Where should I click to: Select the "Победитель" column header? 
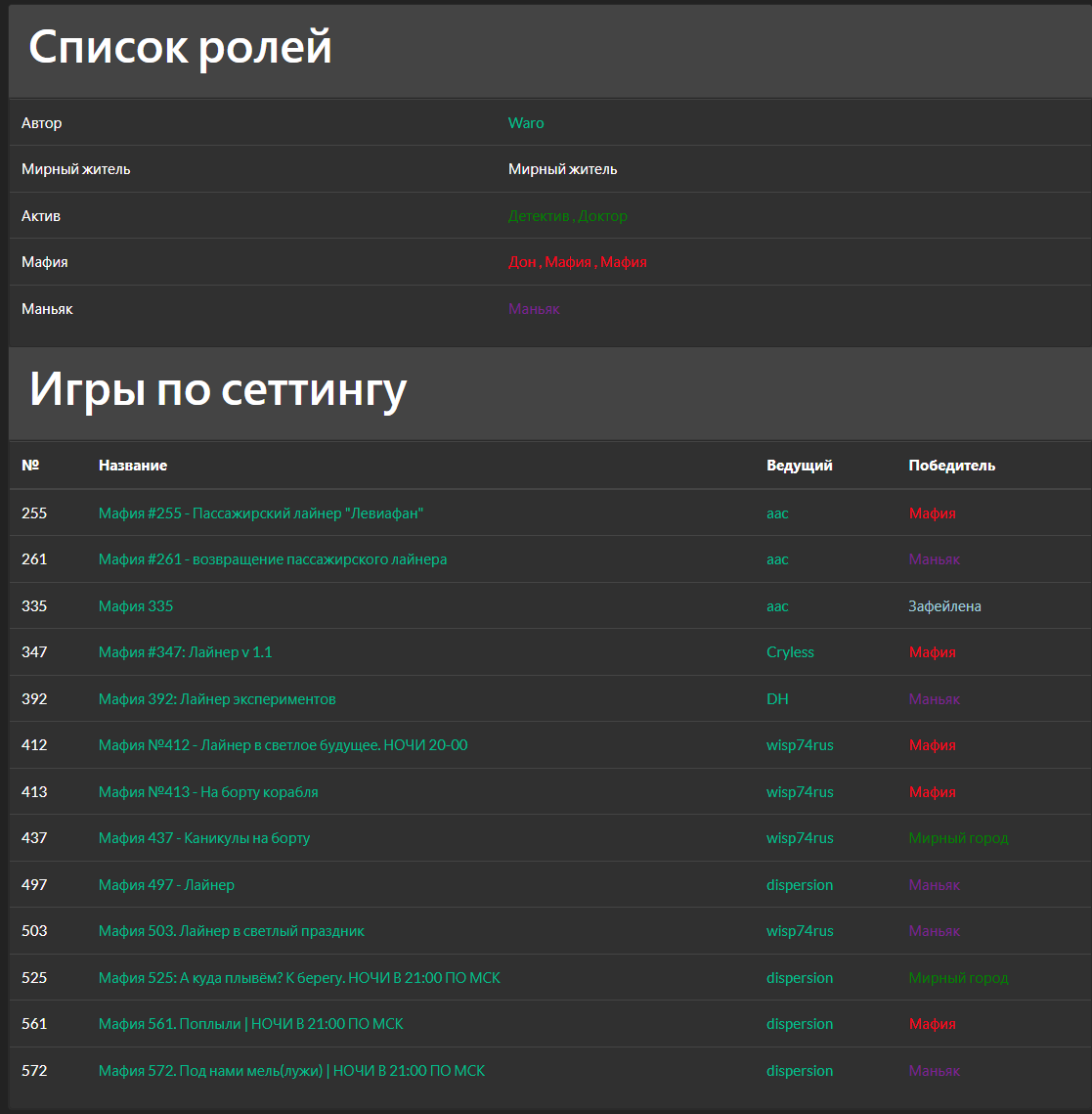(x=950, y=466)
